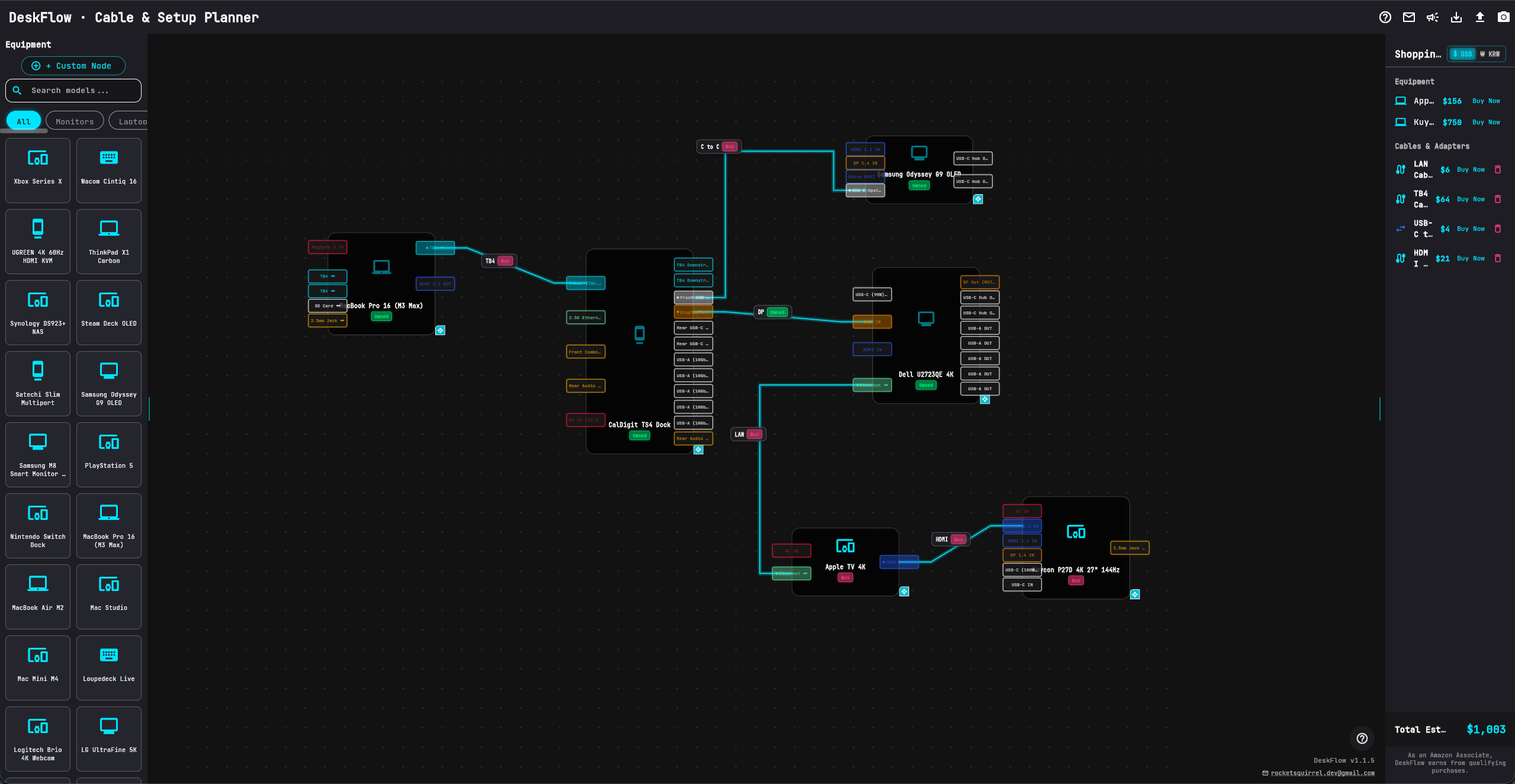Collapse the left Equipment sidebar handle

tap(149, 409)
